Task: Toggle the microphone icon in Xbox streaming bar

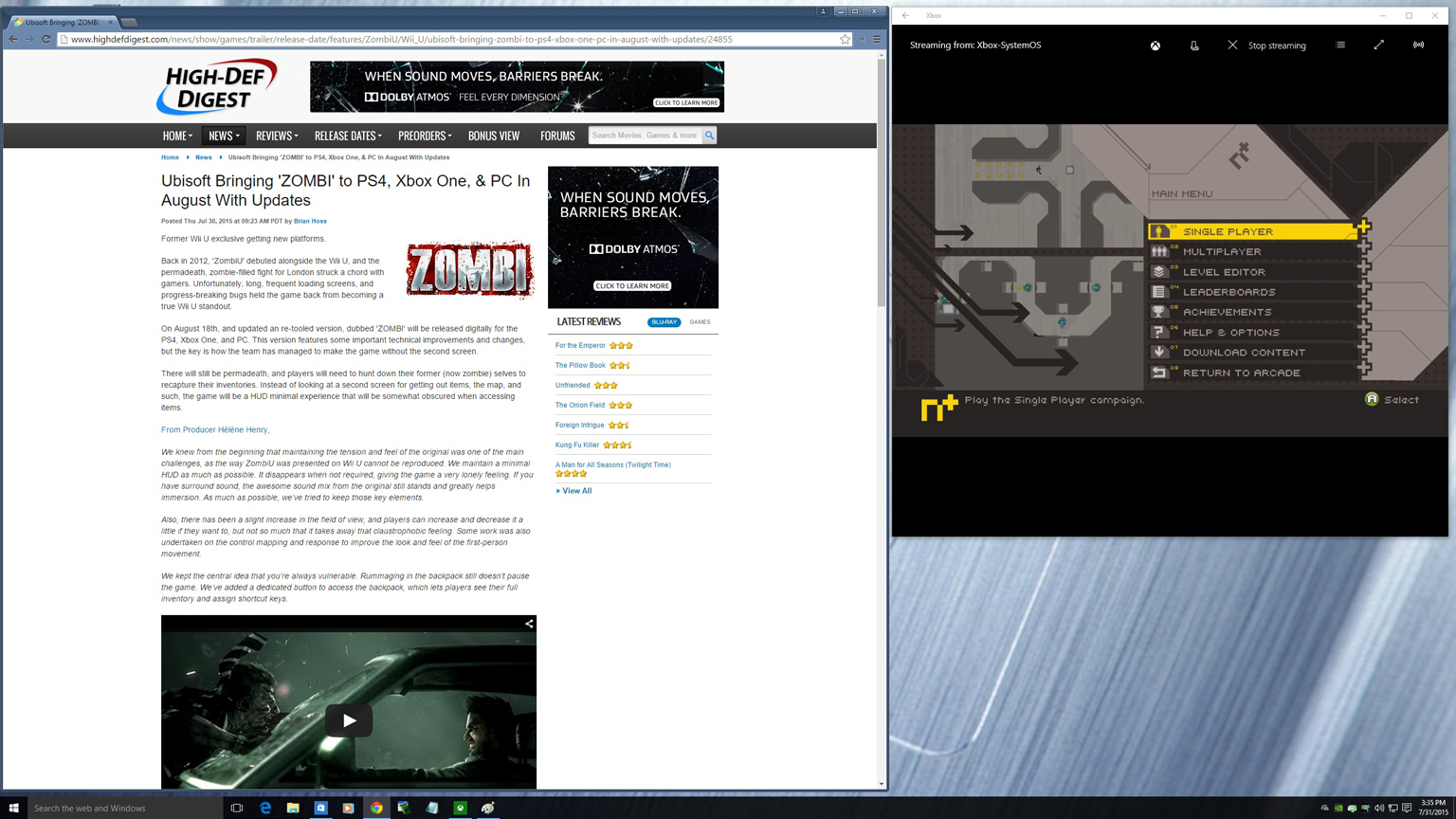Action: click(x=1194, y=45)
